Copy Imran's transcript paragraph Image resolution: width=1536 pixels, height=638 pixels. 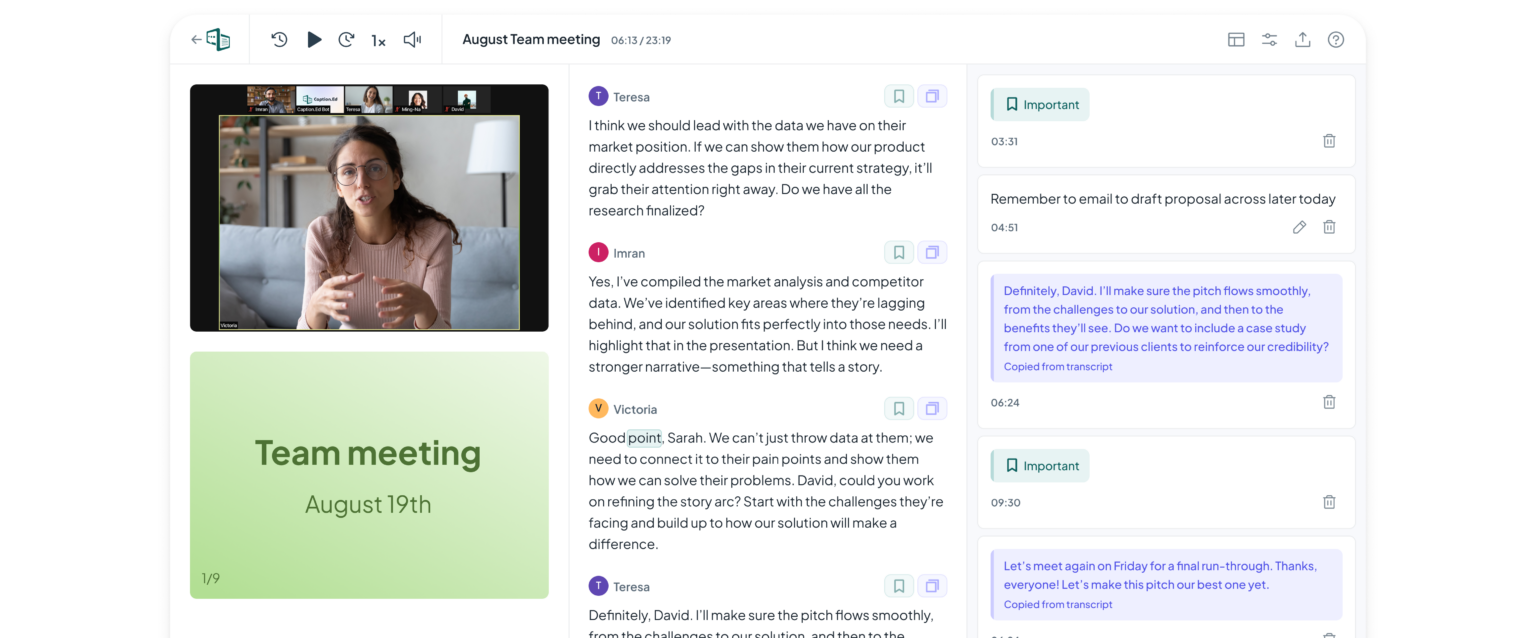point(932,252)
